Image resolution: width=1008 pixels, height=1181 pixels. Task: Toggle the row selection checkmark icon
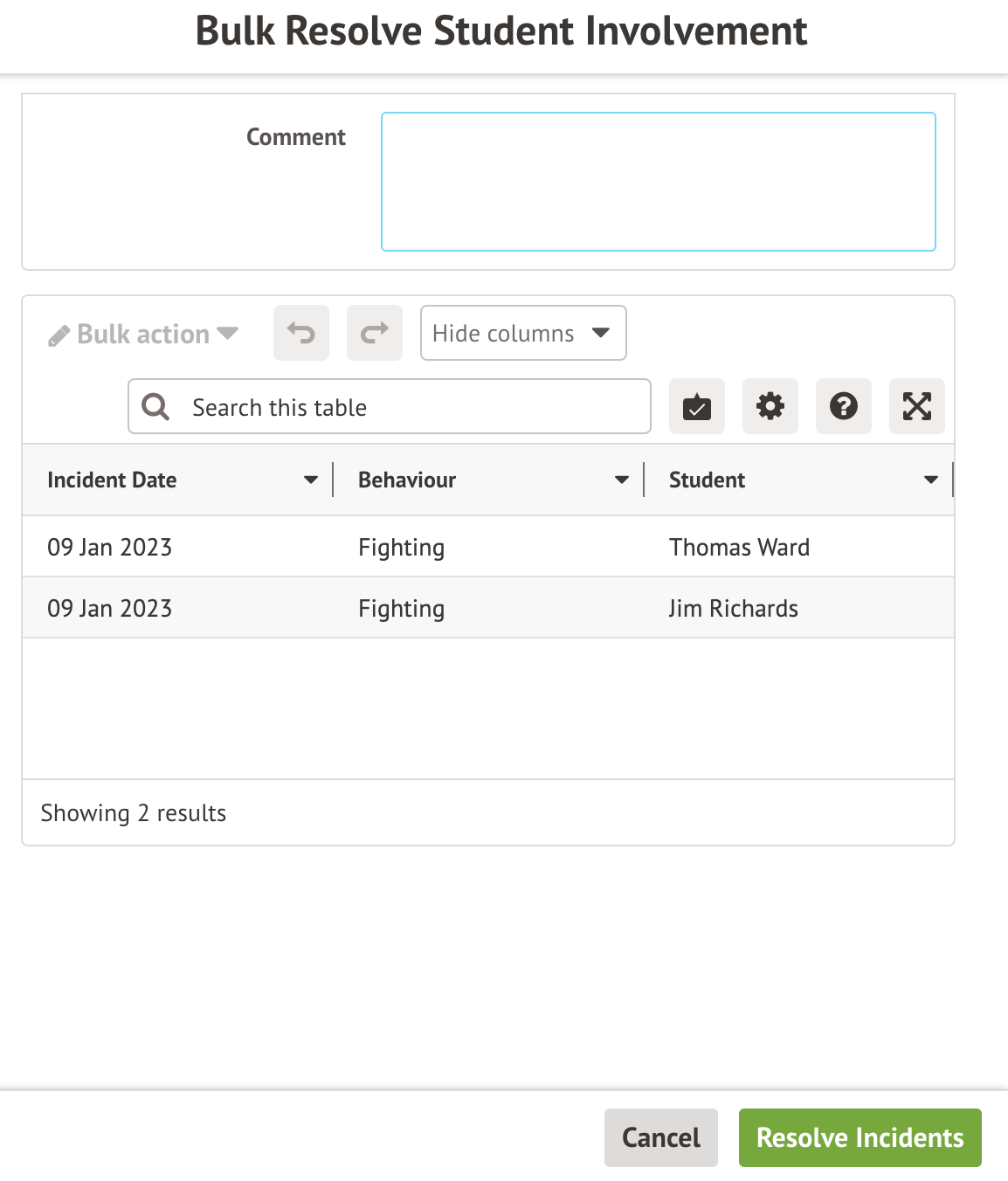(696, 406)
